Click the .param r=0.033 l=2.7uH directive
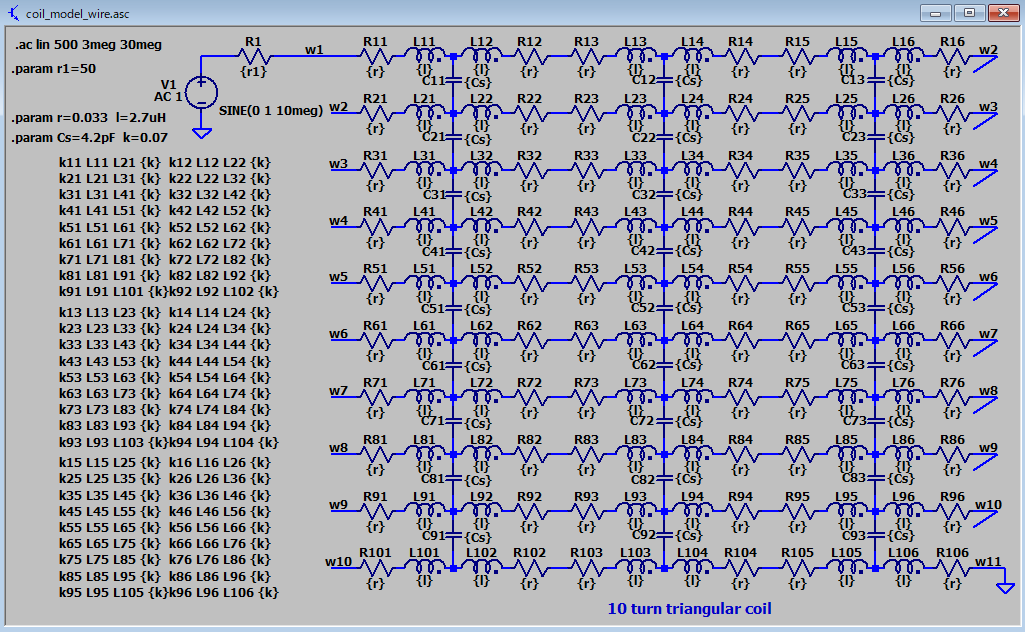1025x632 pixels. [89, 118]
